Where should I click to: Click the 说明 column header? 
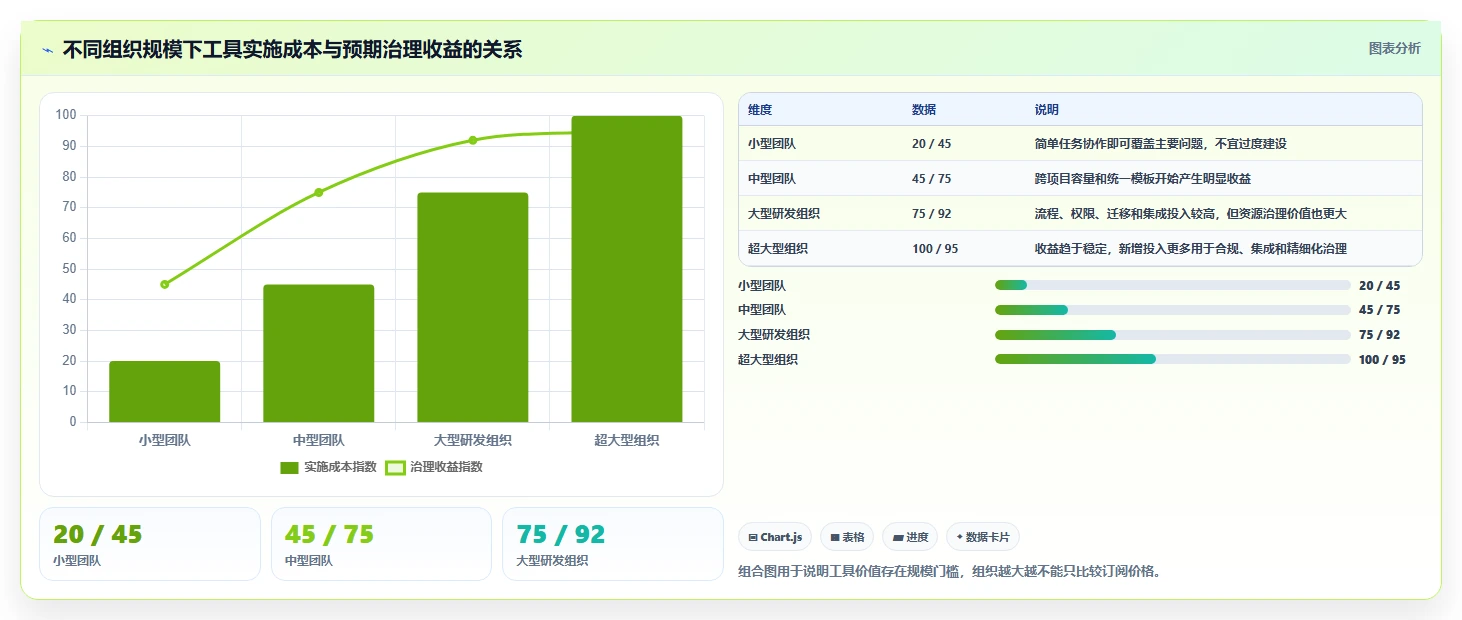click(x=1047, y=110)
